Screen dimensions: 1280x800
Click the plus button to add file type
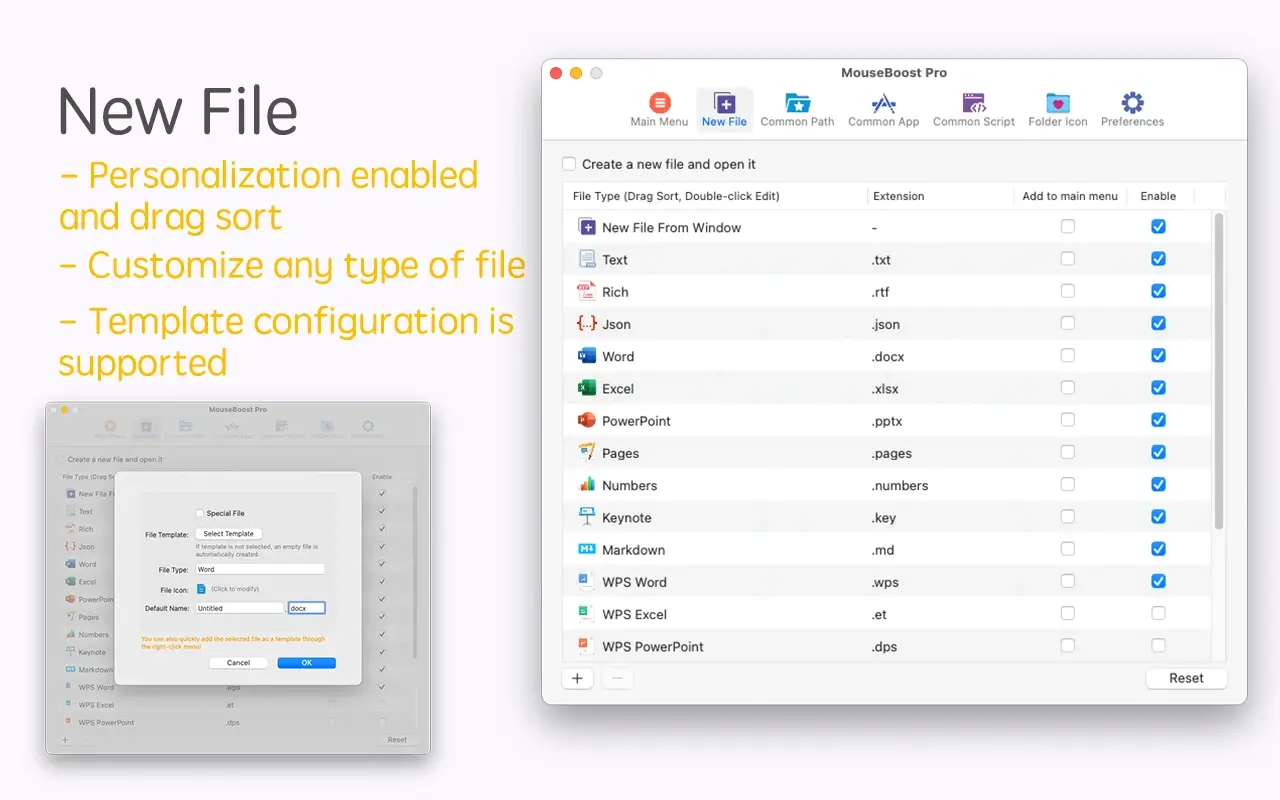(577, 678)
